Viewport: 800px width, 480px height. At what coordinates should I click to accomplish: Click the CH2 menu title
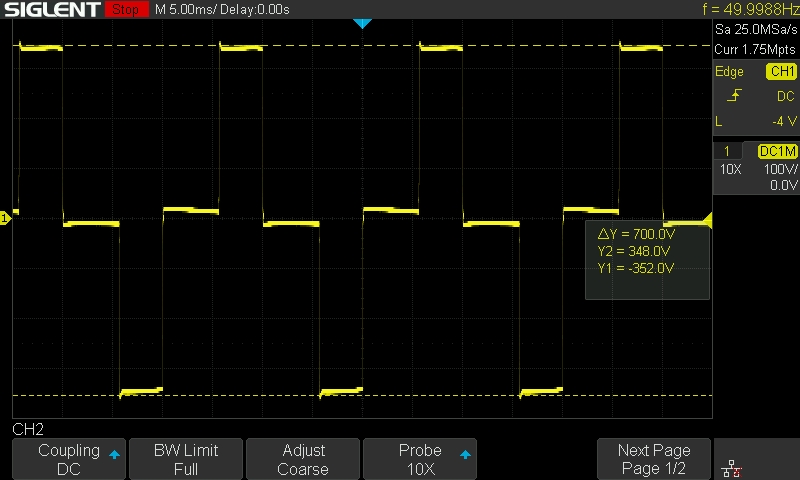click(28, 429)
